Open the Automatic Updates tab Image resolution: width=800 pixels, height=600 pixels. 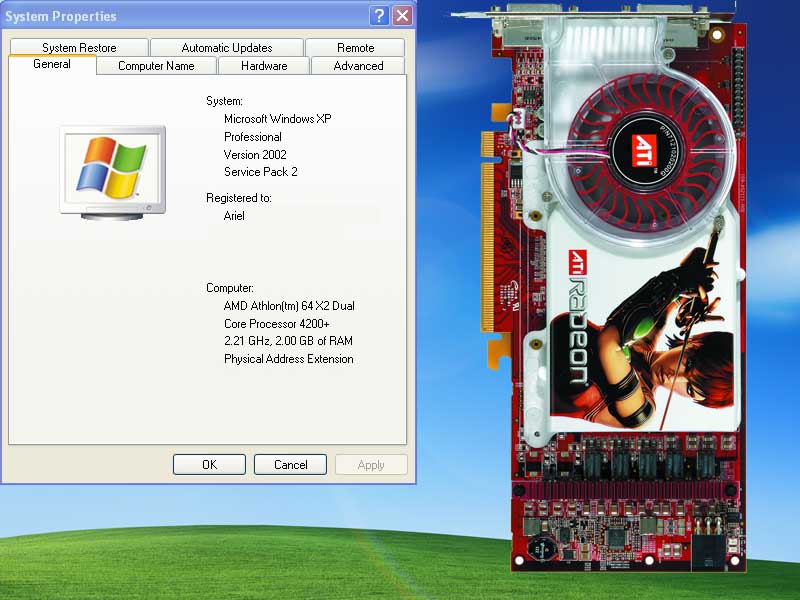coord(227,47)
